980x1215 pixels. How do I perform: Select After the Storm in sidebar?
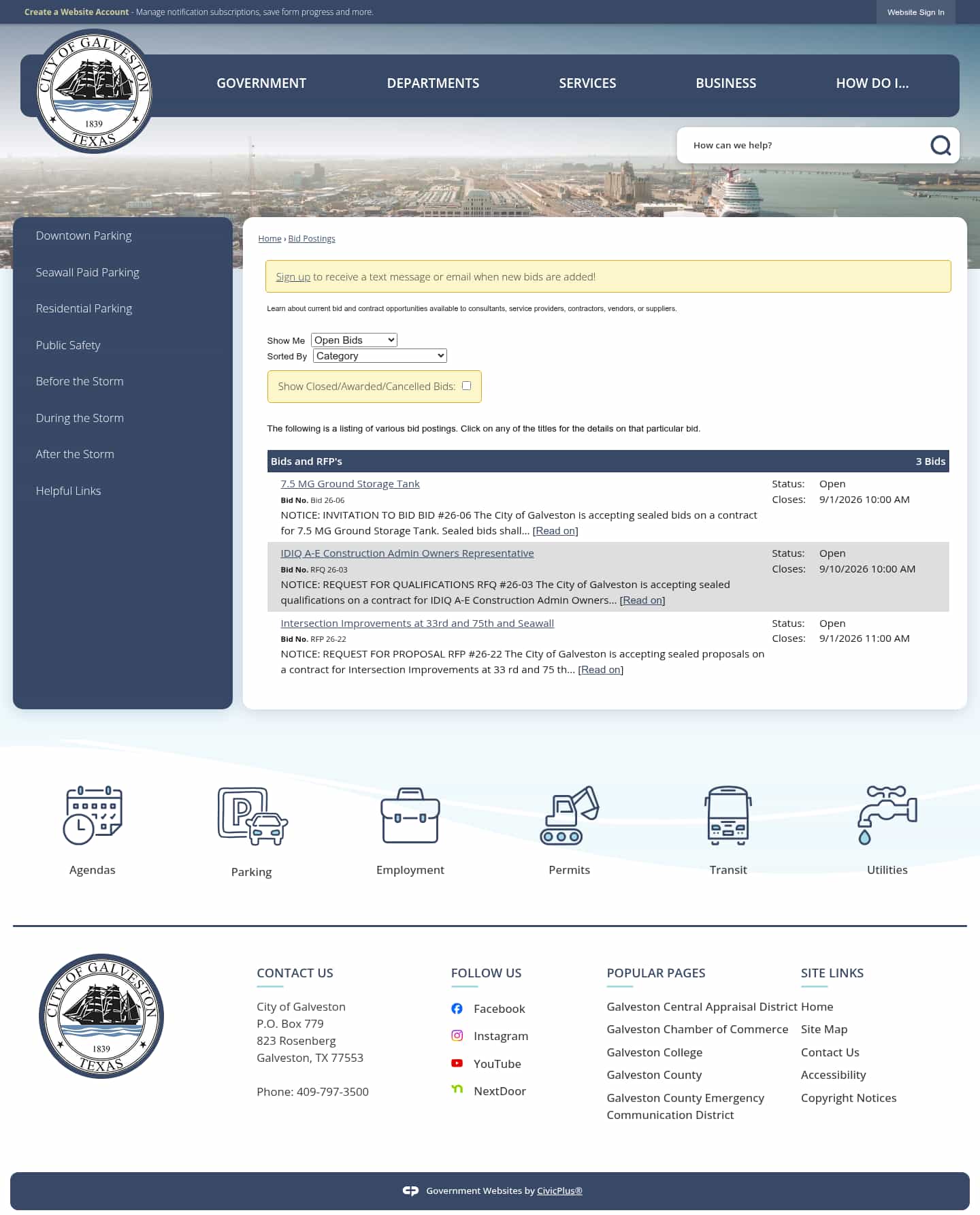coord(75,454)
